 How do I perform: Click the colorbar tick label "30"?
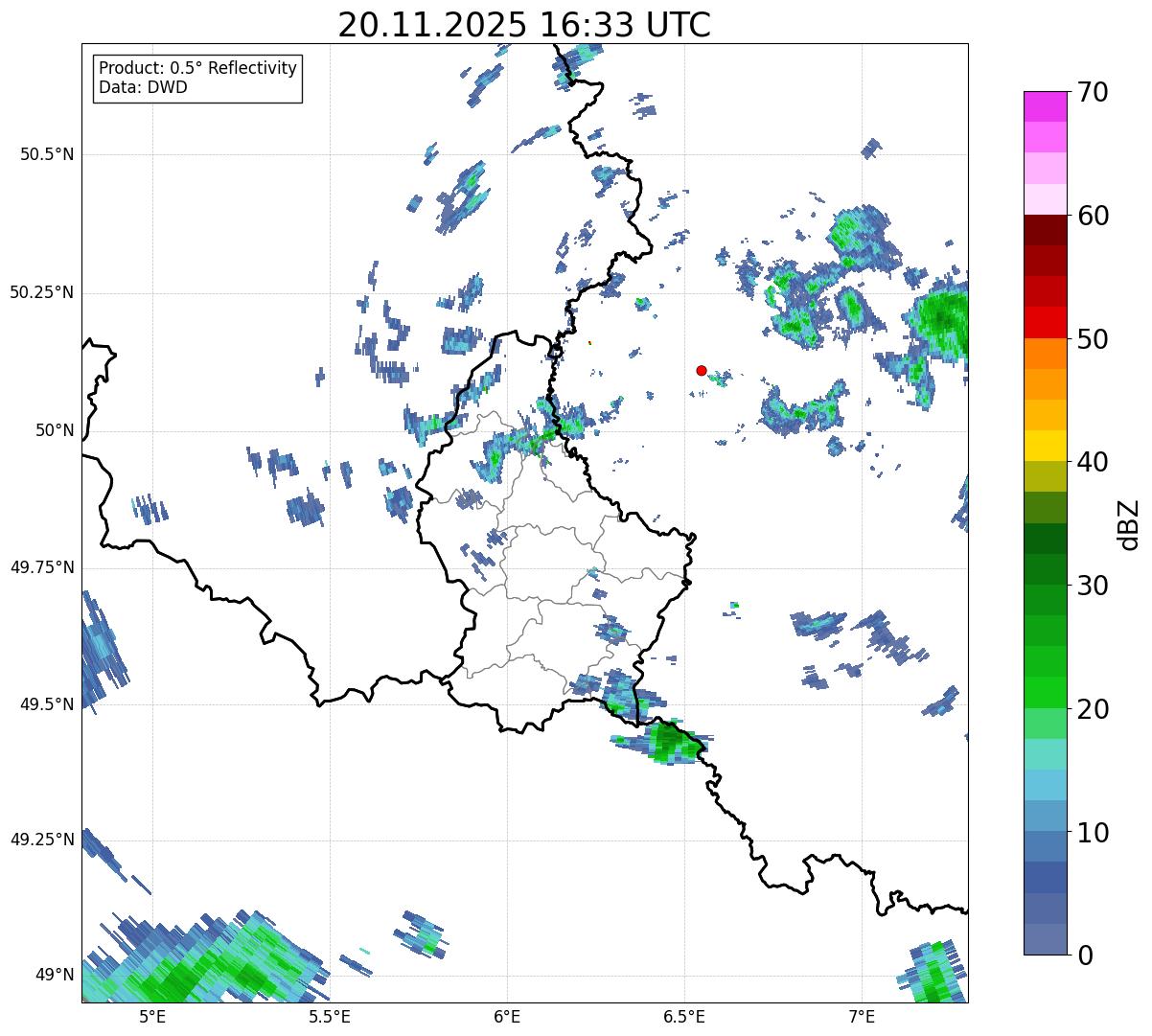pyautogui.click(x=1092, y=586)
